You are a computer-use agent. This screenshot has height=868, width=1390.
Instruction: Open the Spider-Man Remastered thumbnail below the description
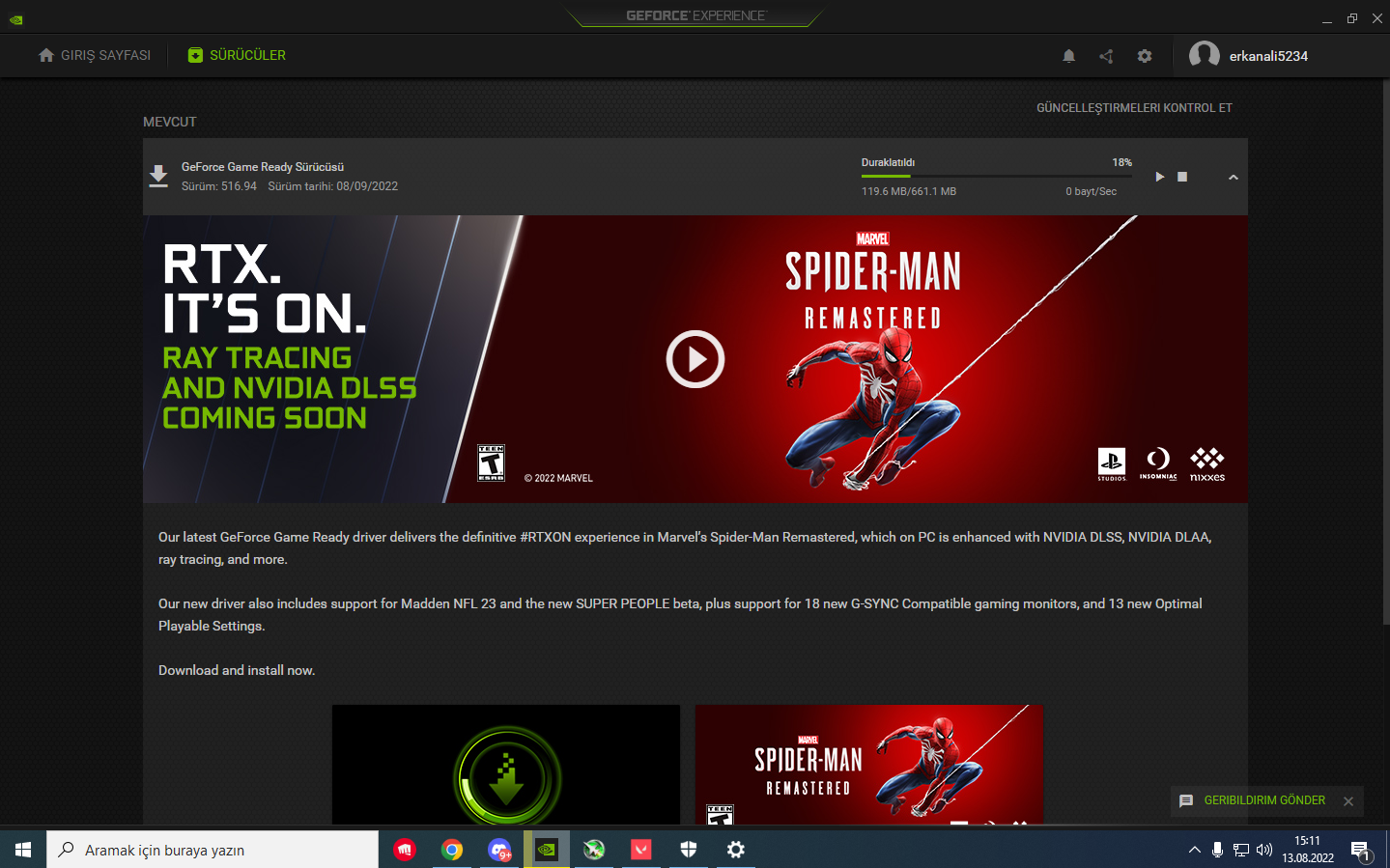[869, 765]
